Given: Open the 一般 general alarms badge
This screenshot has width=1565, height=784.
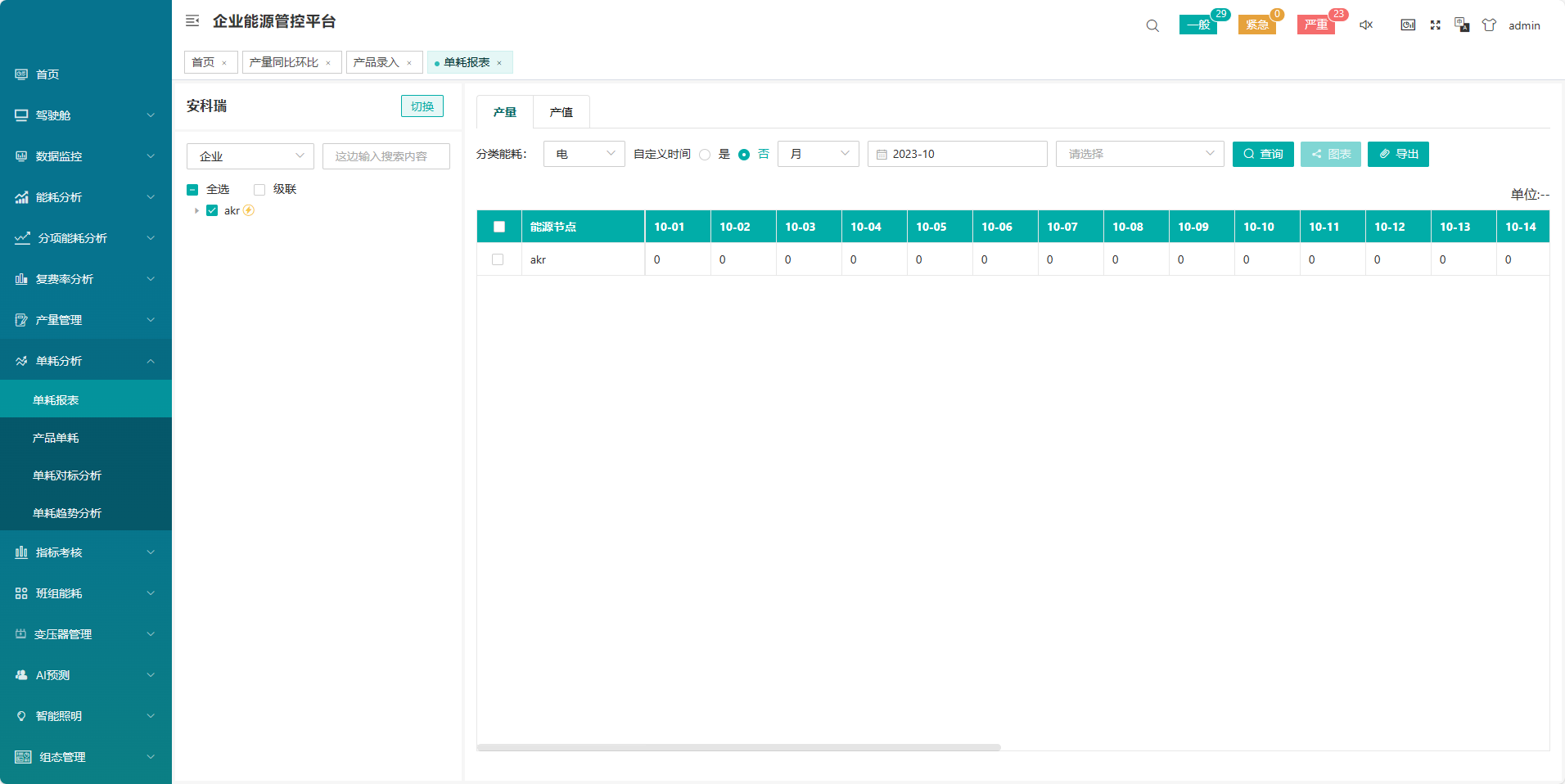Looking at the screenshot, I should pyautogui.click(x=1198, y=25).
